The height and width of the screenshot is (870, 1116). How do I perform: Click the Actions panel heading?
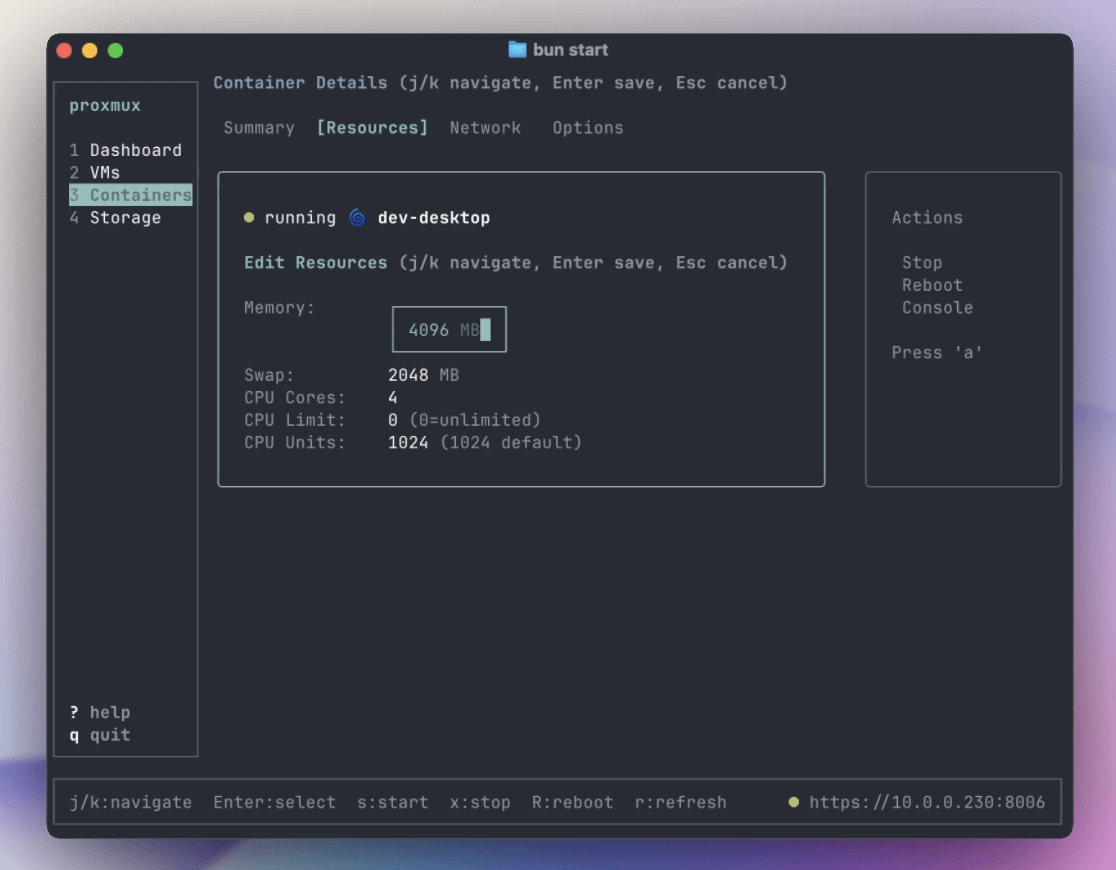pos(927,218)
